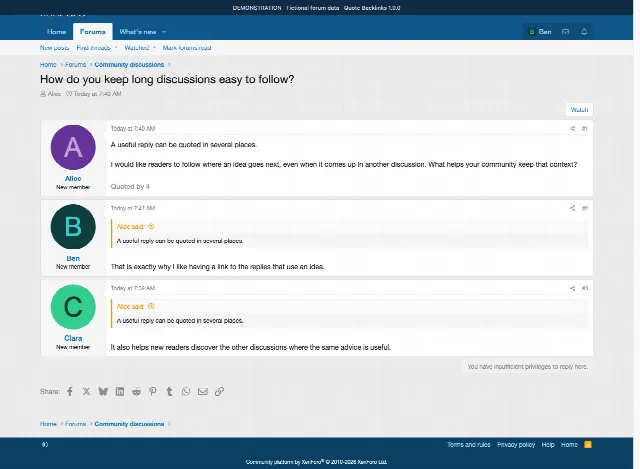Click the Today at 7:47 AM timestamp
The width and height of the screenshot is (640, 469).
click(x=133, y=208)
